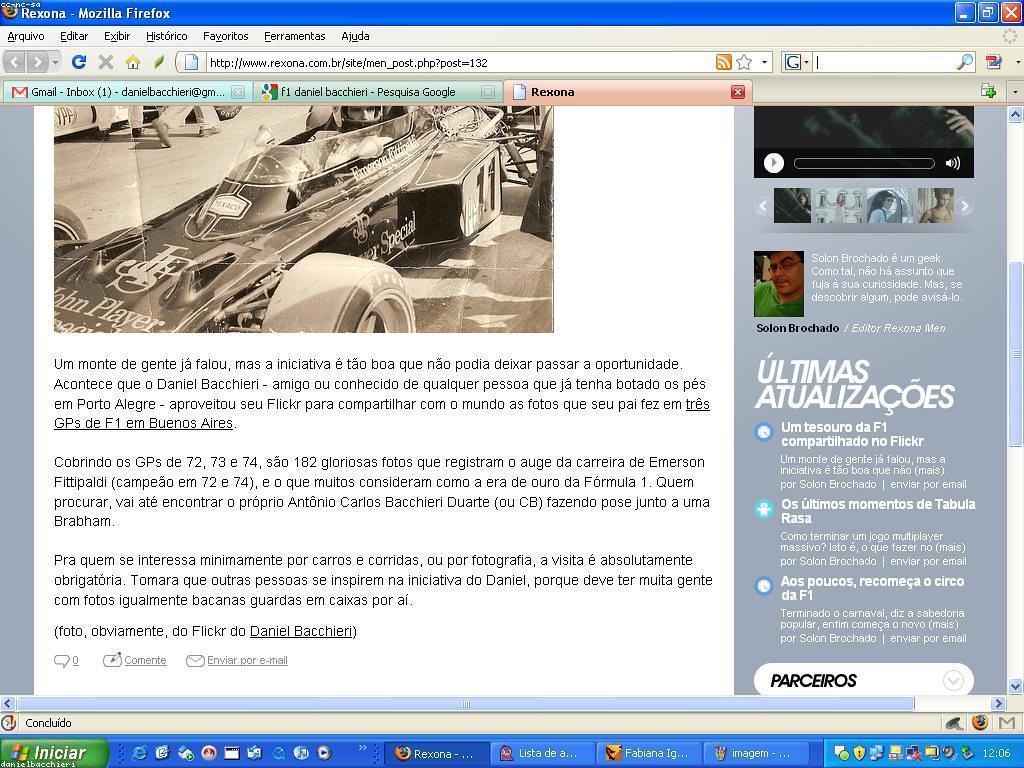Toggle the video volume speaker icon
Image resolution: width=1024 pixels, height=768 pixels.
point(953,163)
